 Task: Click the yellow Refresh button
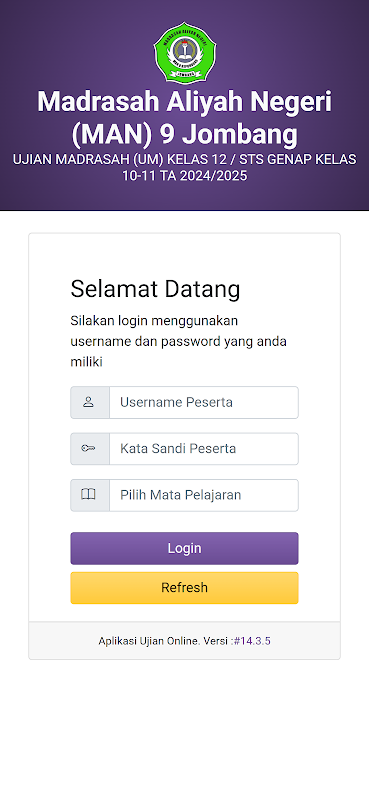[x=184, y=588]
